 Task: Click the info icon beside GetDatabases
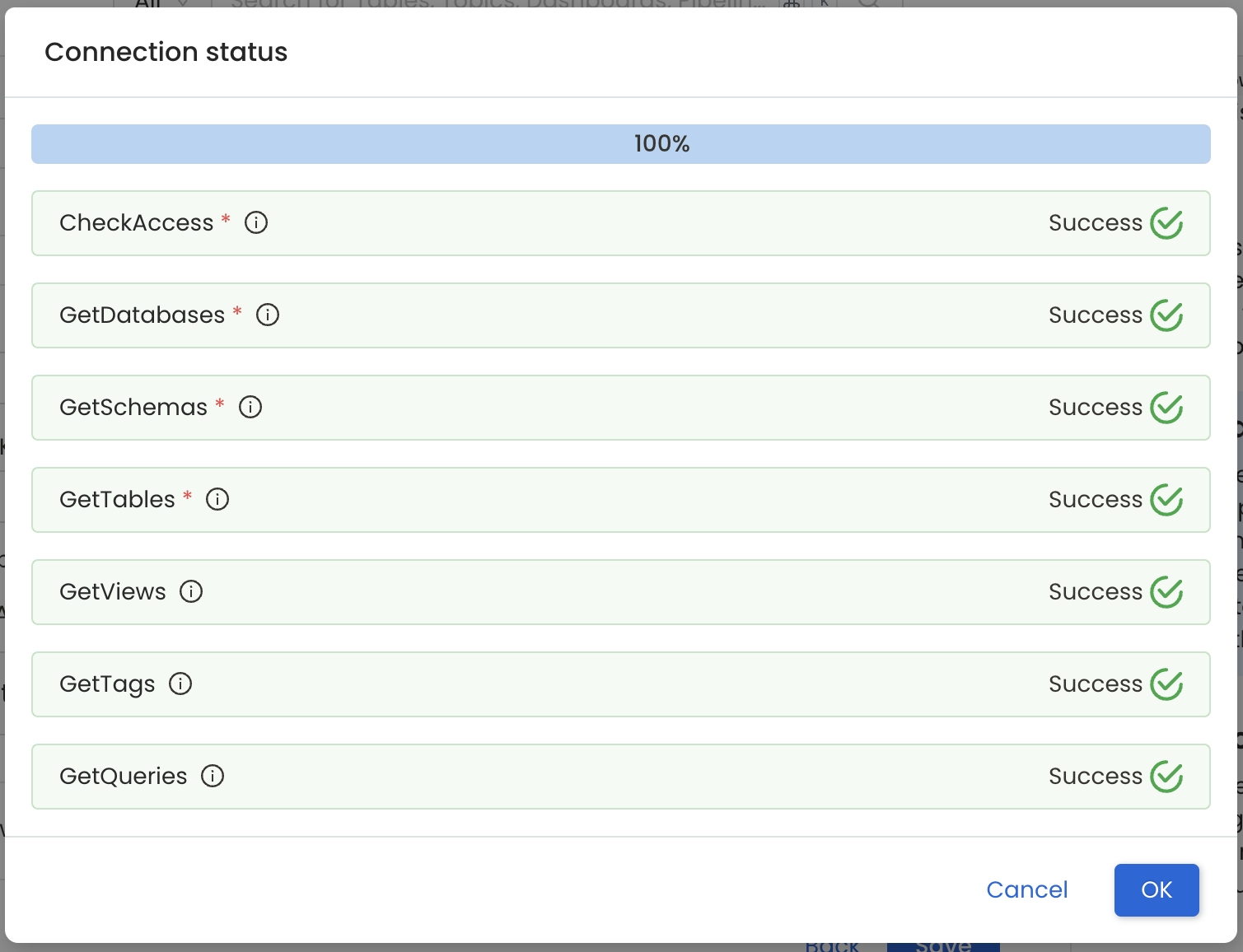point(268,315)
